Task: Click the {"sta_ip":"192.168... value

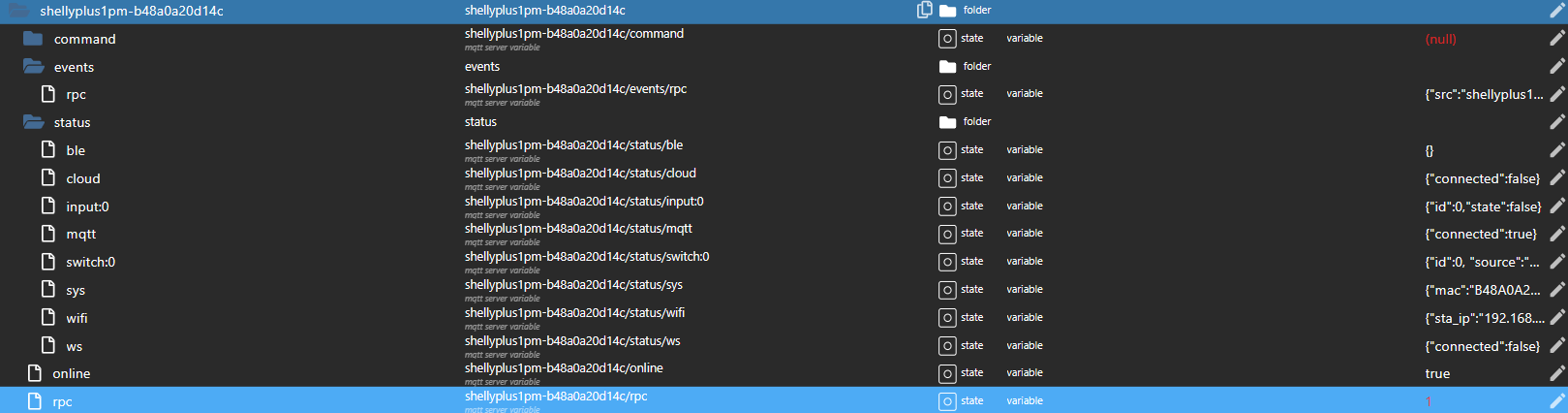Action: point(1485,318)
